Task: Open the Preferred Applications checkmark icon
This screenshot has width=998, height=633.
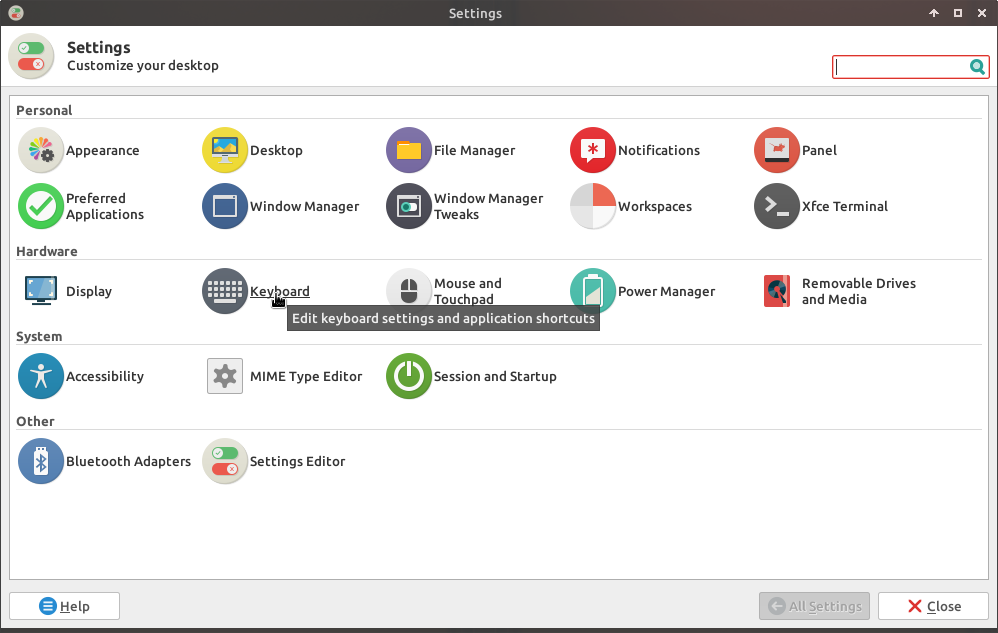Action: (x=41, y=206)
